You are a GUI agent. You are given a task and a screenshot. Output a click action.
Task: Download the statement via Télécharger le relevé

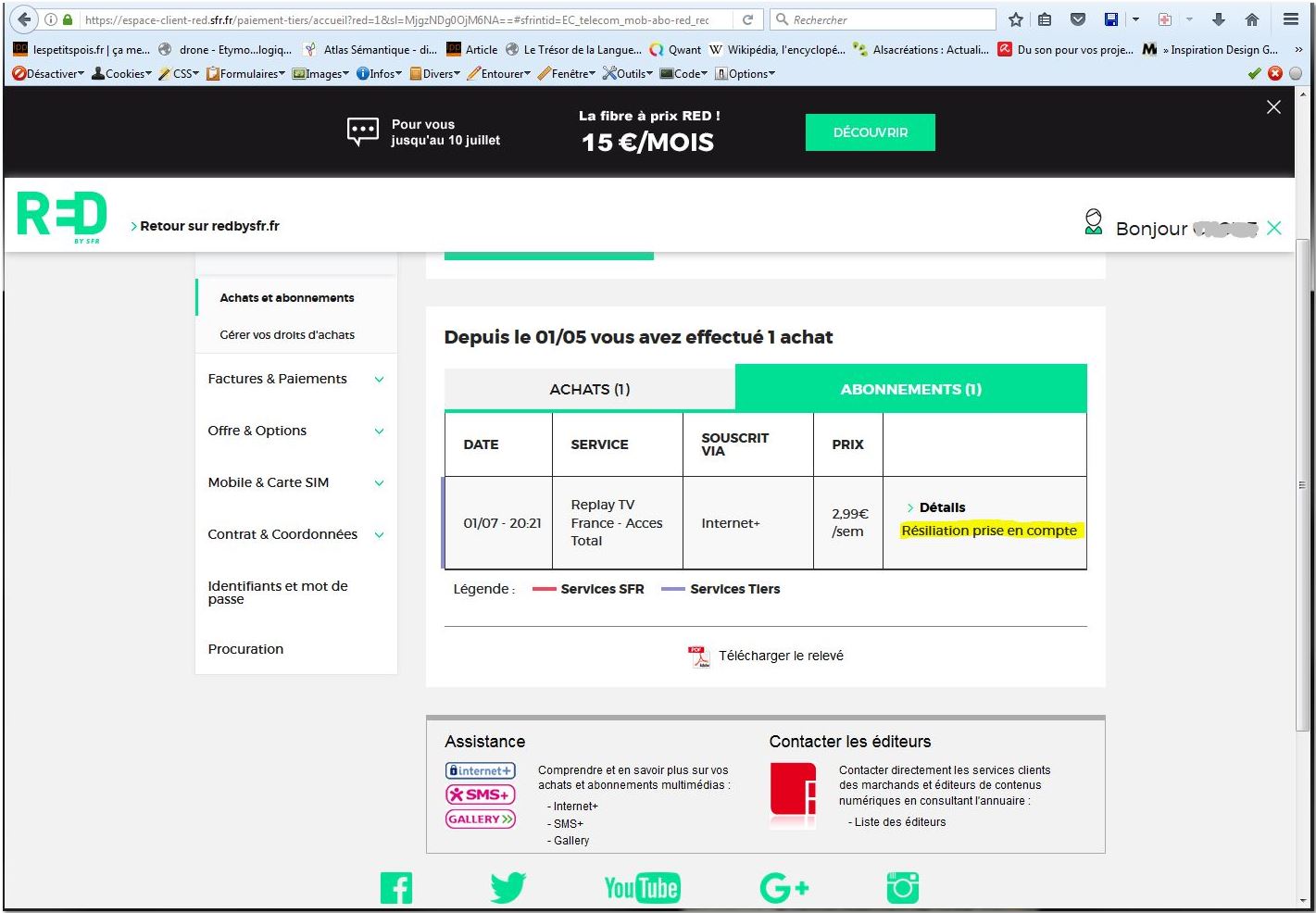point(780,656)
